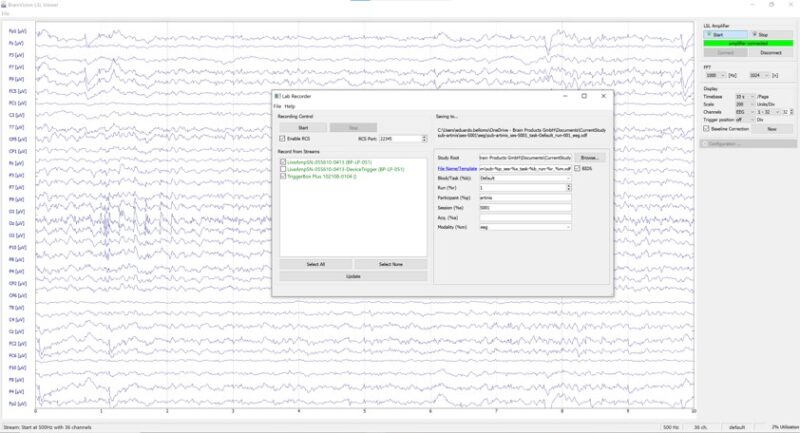
Task: Click the Study Root path field
Action: 525,158
